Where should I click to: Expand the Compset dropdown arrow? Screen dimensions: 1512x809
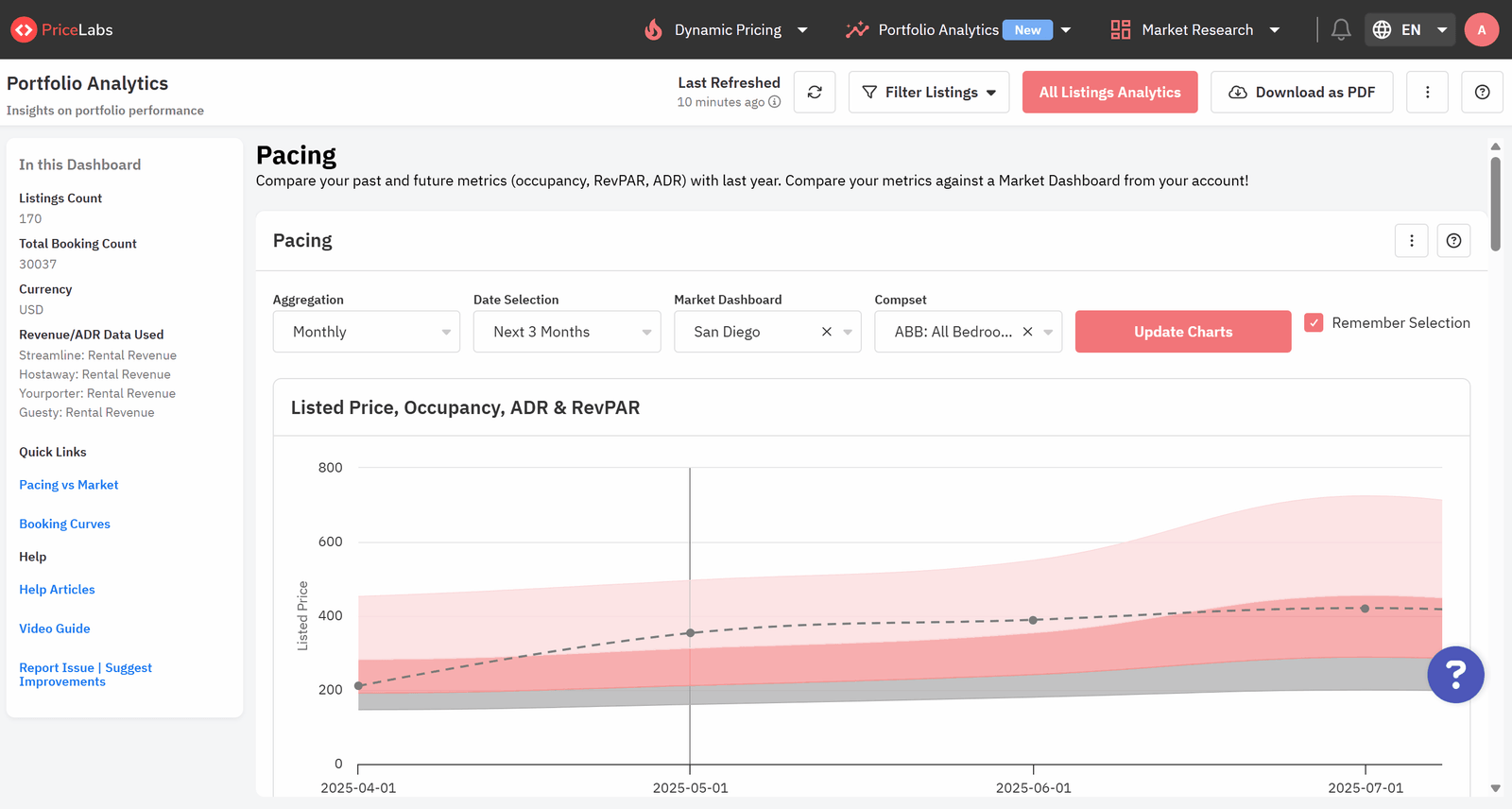coord(1048,332)
